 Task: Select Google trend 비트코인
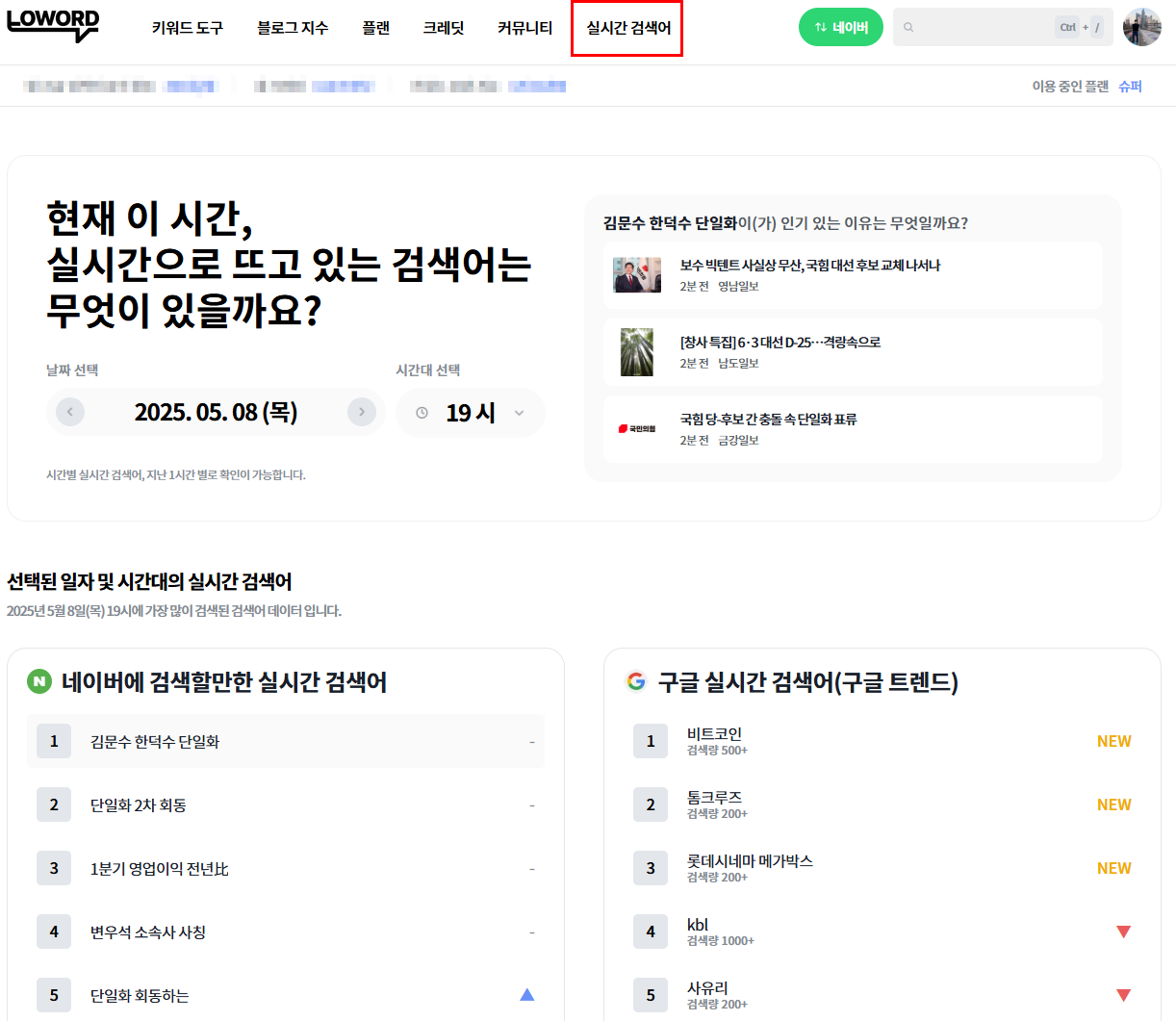coord(882,741)
